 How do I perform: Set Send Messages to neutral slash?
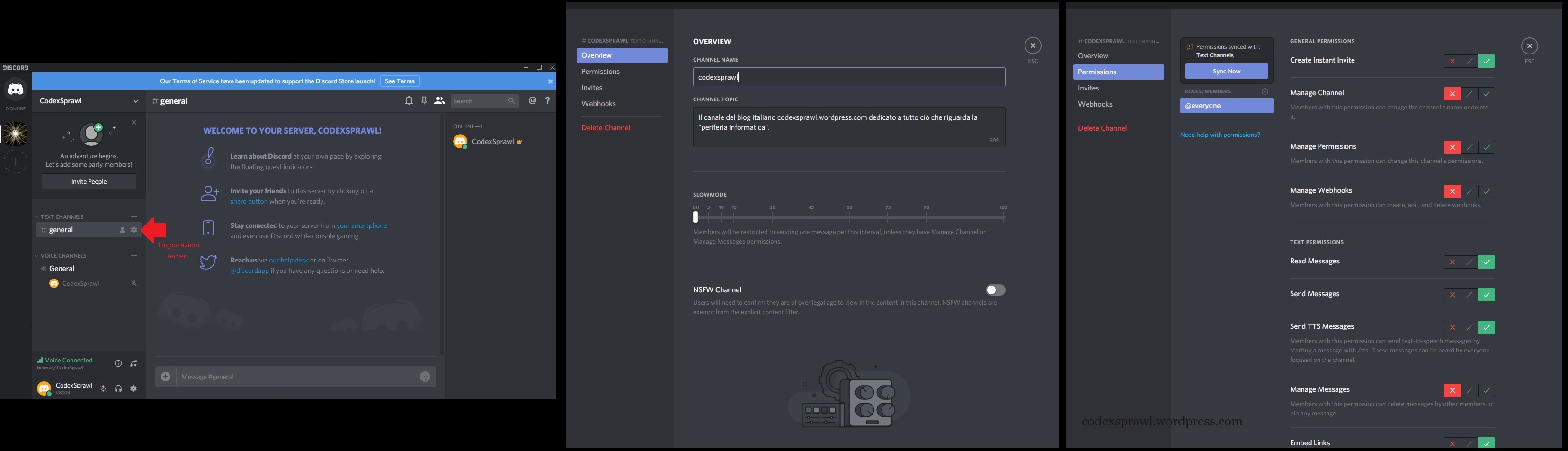[x=1470, y=295]
